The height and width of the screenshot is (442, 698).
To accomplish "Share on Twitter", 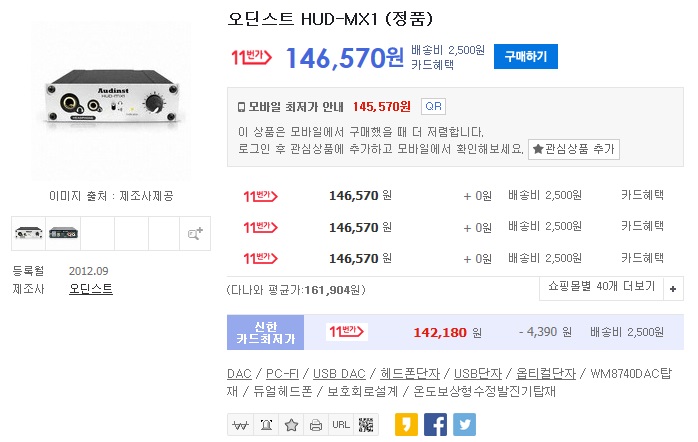I will click(464, 424).
